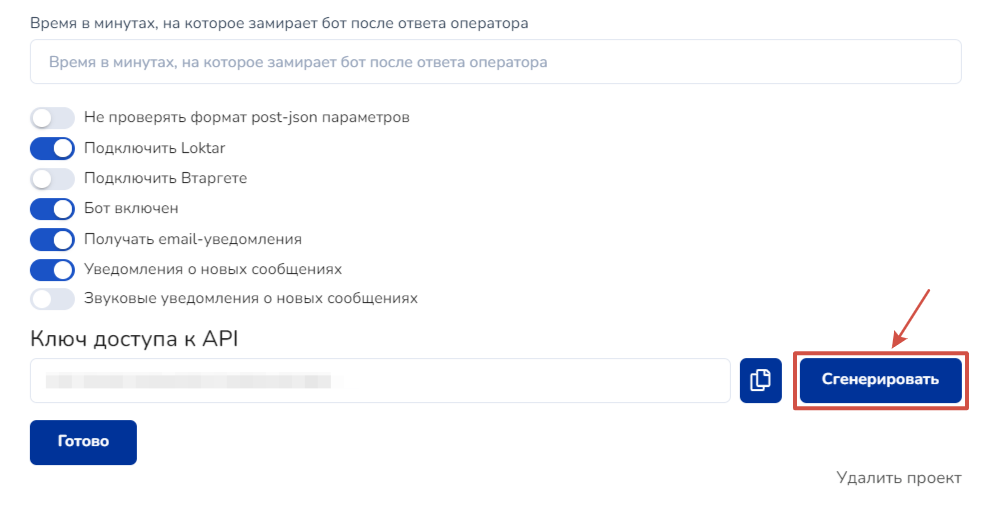Enable the Подключить Втаргете switch
Viewport: 985px width, 510px height.
[53, 179]
